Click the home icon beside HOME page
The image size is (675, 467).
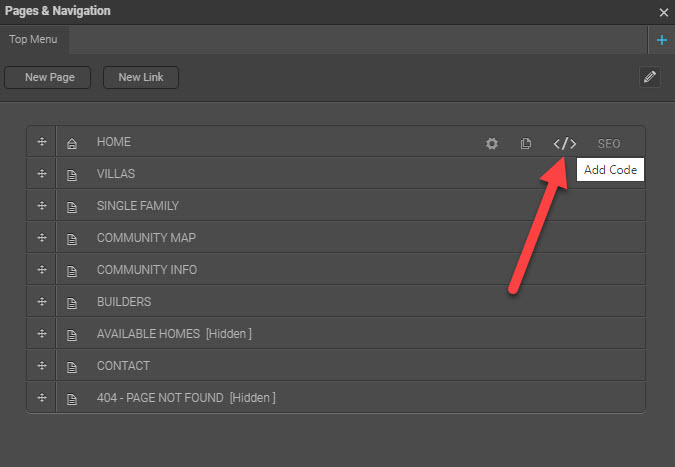click(71, 143)
